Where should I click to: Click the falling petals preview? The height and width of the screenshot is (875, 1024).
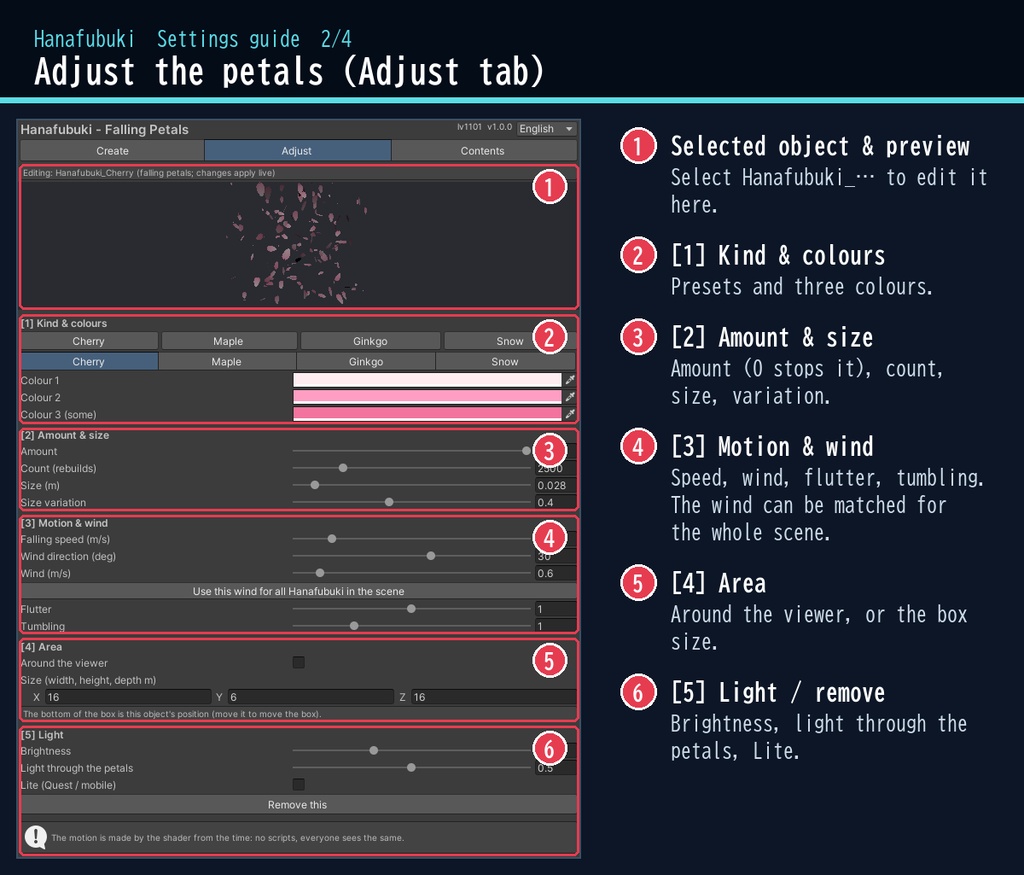click(x=299, y=243)
